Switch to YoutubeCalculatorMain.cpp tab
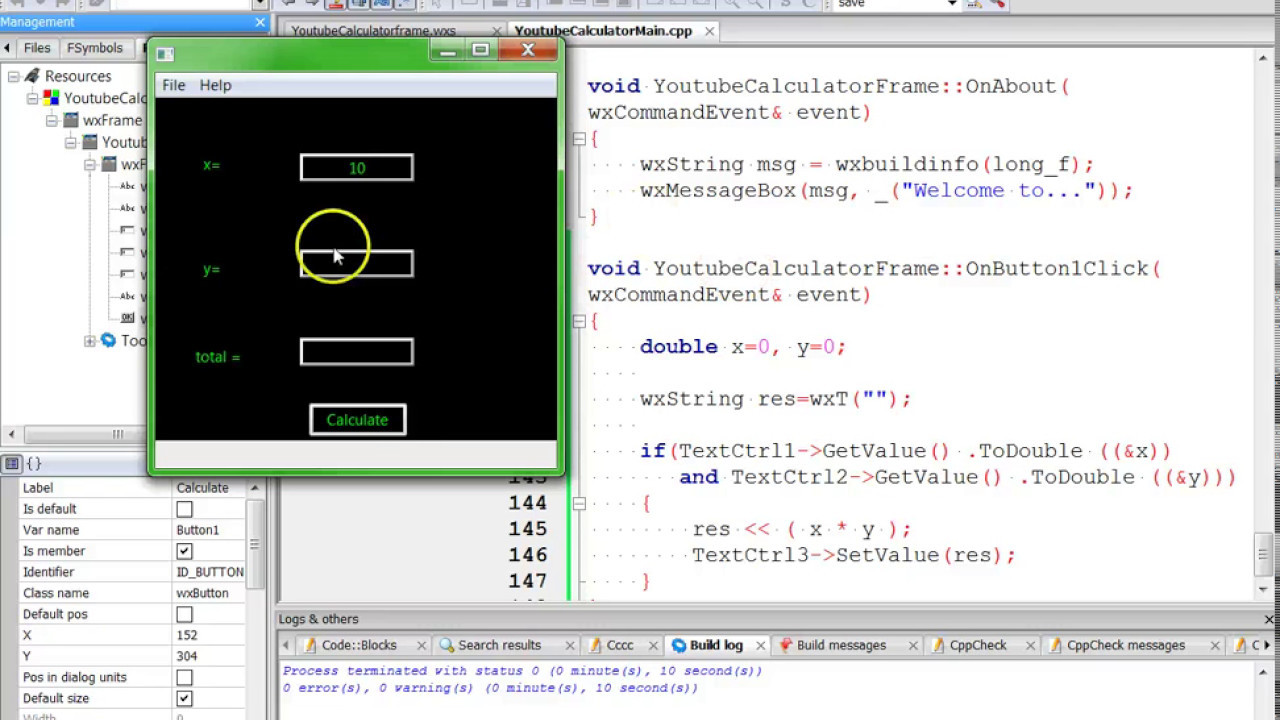 pos(603,31)
